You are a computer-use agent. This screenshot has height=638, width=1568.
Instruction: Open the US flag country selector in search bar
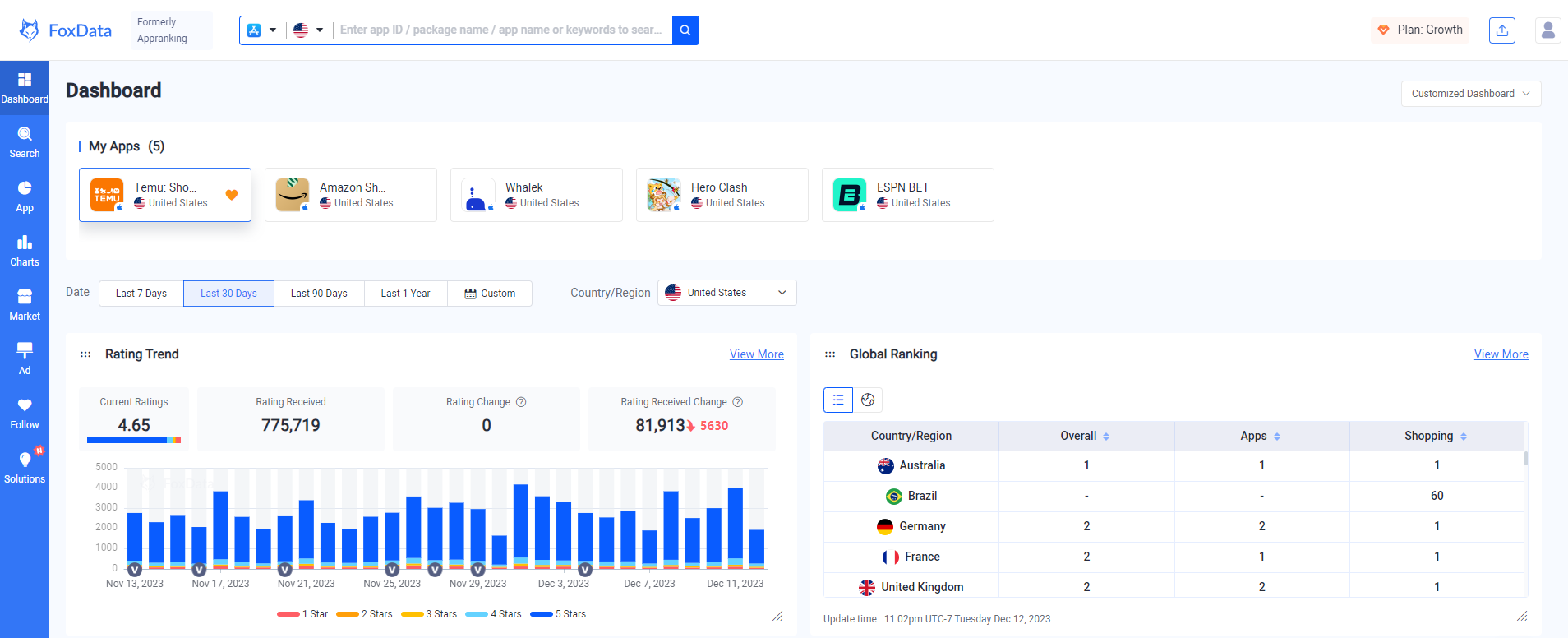coord(308,30)
